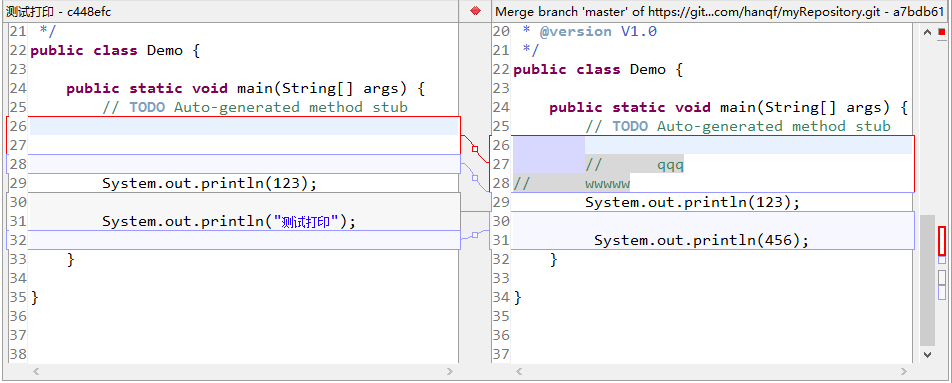Viewport: 952px width, 383px height.
Task: Select the '测试打印 - c448efc' pane title
Action: (59, 12)
